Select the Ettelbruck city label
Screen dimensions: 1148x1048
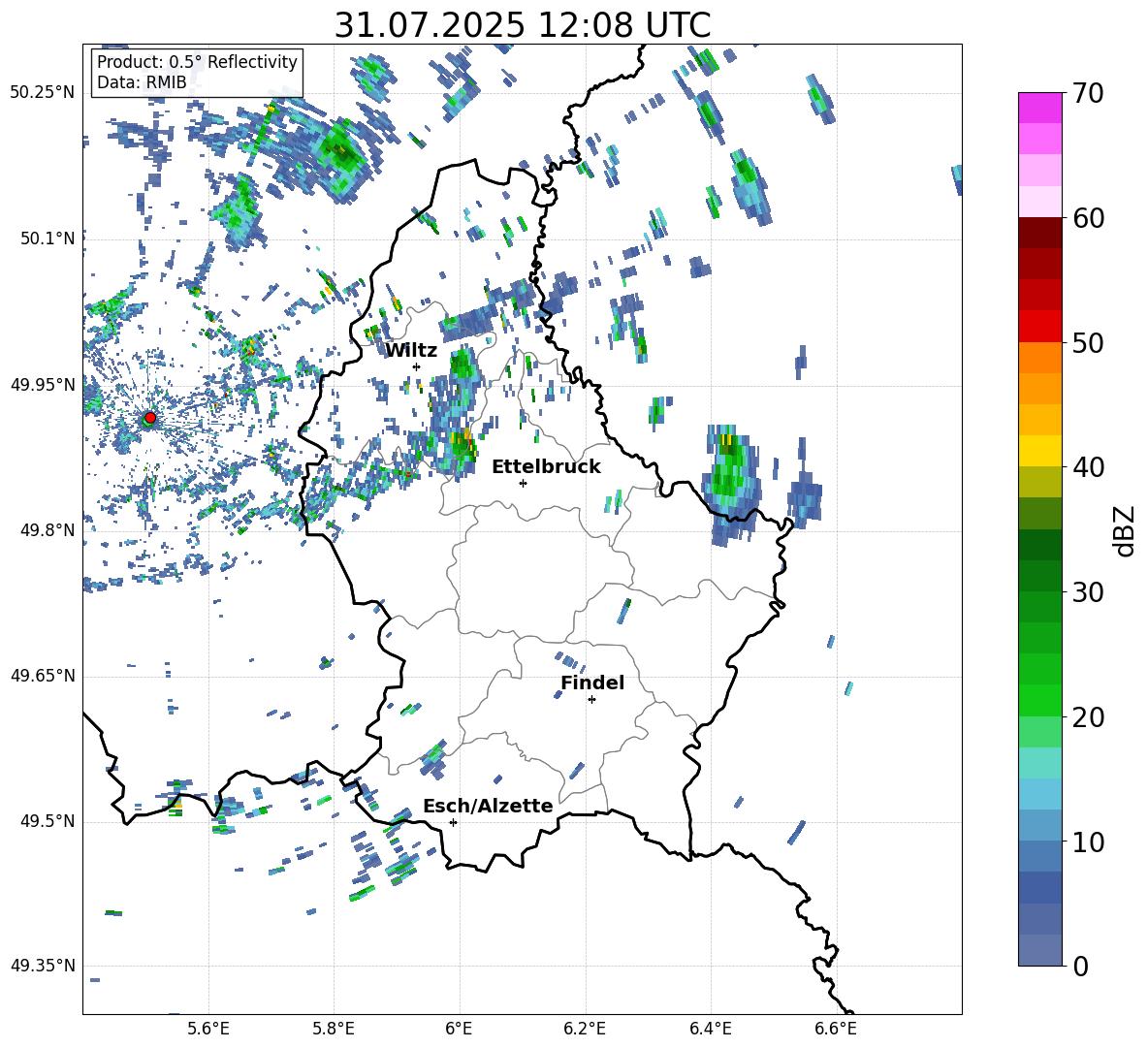coord(546,467)
